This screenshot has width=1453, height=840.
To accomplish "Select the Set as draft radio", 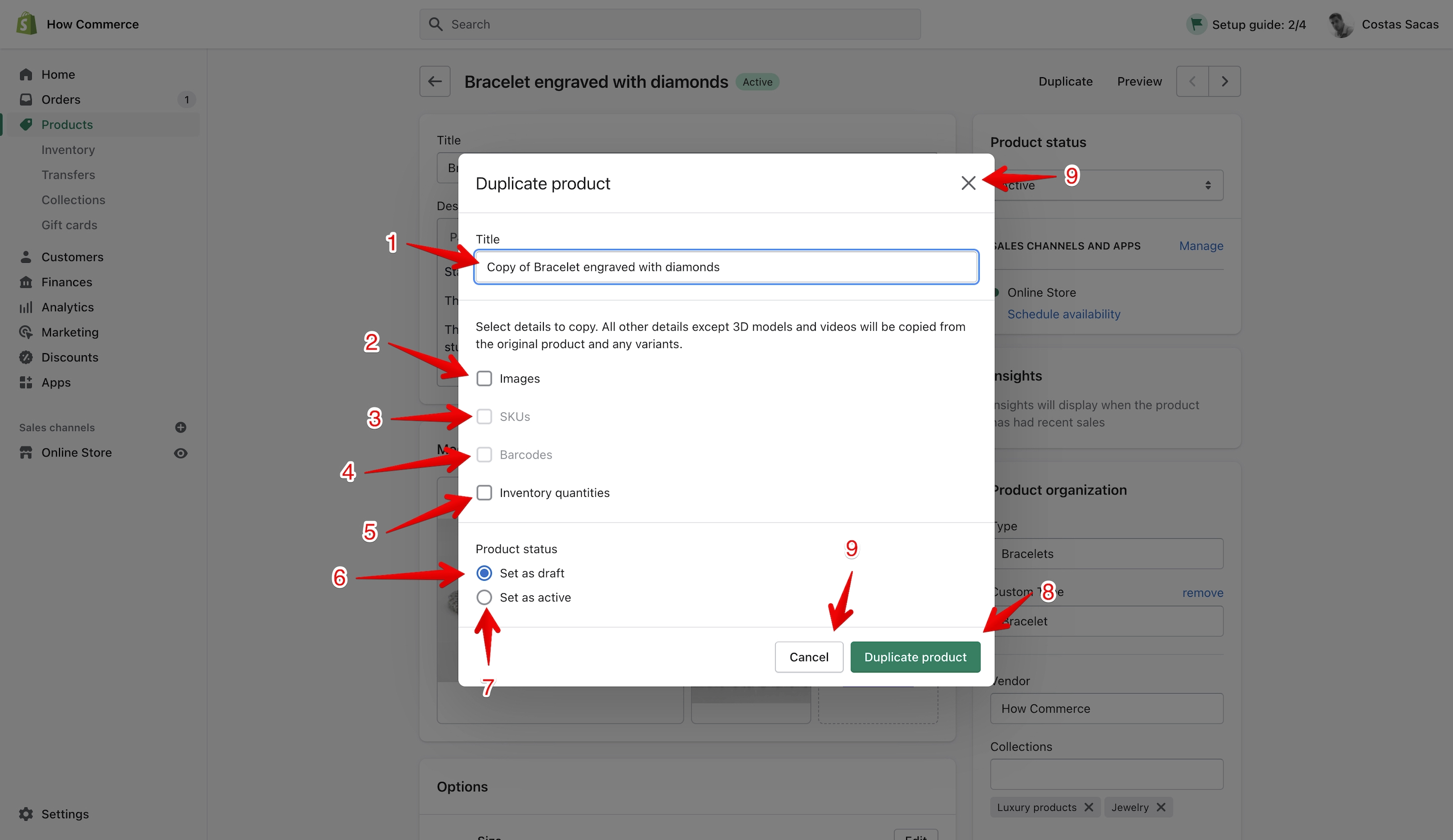I will (484, 573).
